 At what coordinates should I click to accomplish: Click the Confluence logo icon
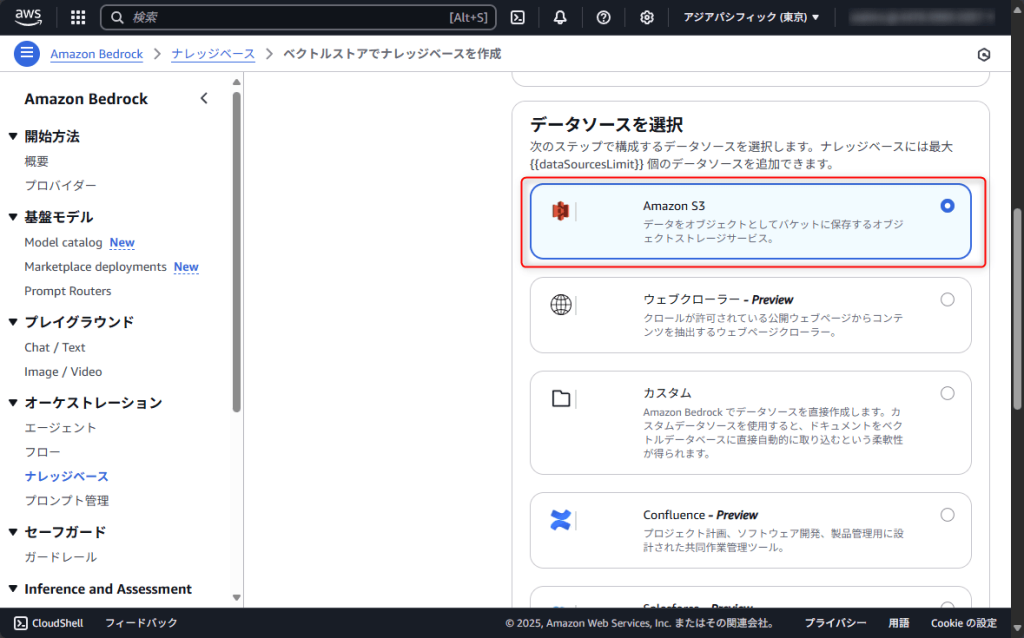pyautogui.click(x=560, y=520)
